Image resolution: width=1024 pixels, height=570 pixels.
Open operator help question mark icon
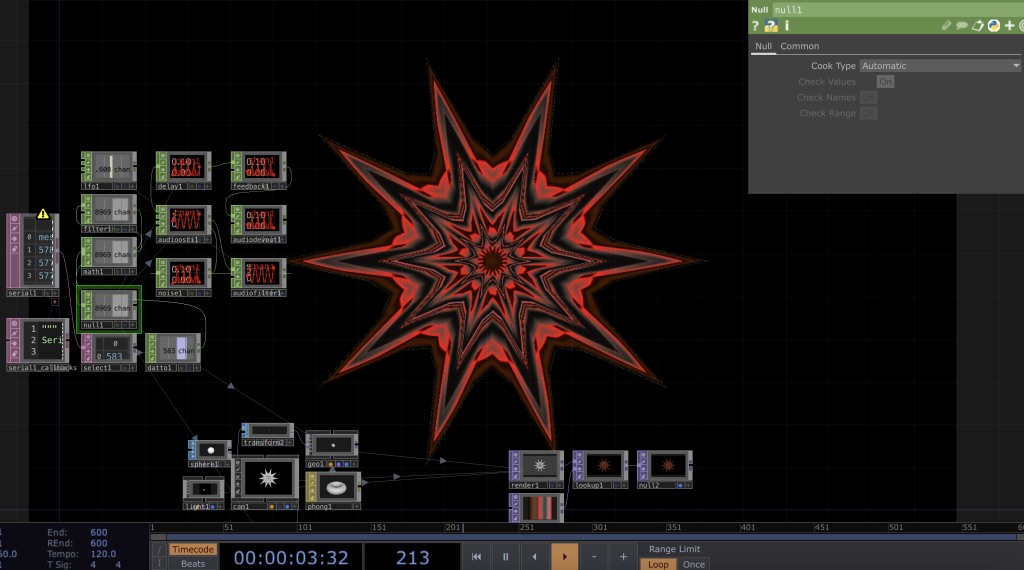756,26
